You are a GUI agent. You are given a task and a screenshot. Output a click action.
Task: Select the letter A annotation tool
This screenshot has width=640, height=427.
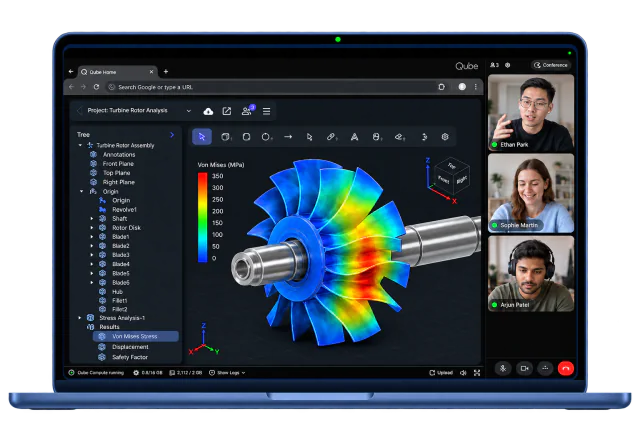pyautogui.click(x=354, y=137)
